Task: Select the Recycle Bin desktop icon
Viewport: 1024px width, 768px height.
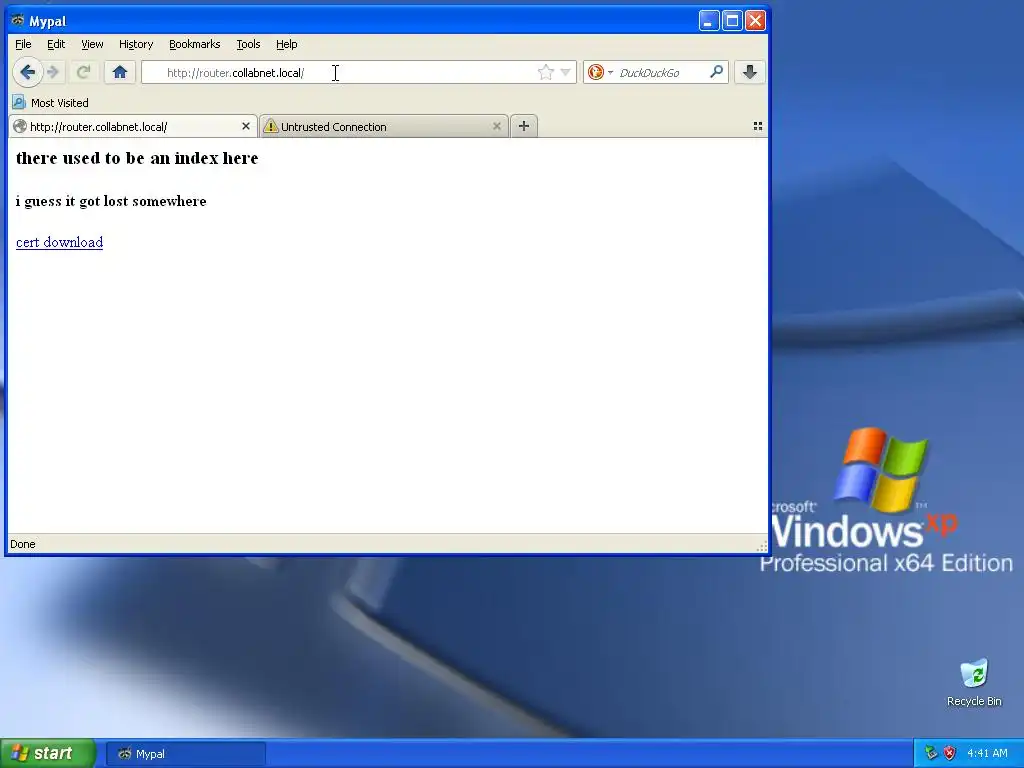Action: click(x=974, y=683)
